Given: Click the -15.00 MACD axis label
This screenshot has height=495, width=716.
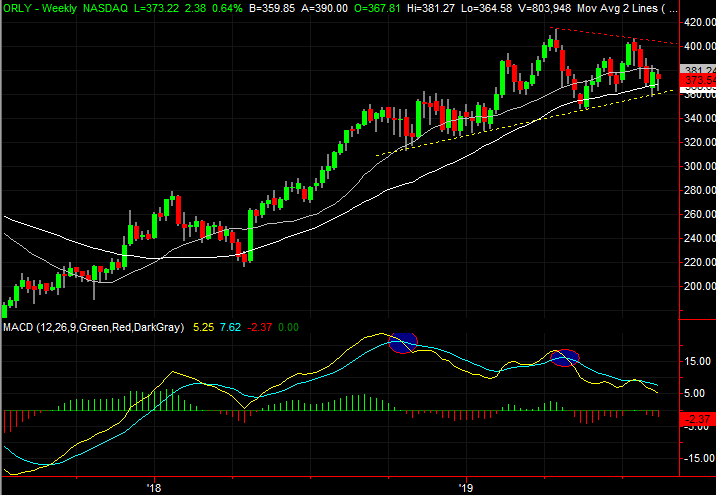Looking at the screenshot, I should coord(700,458).
